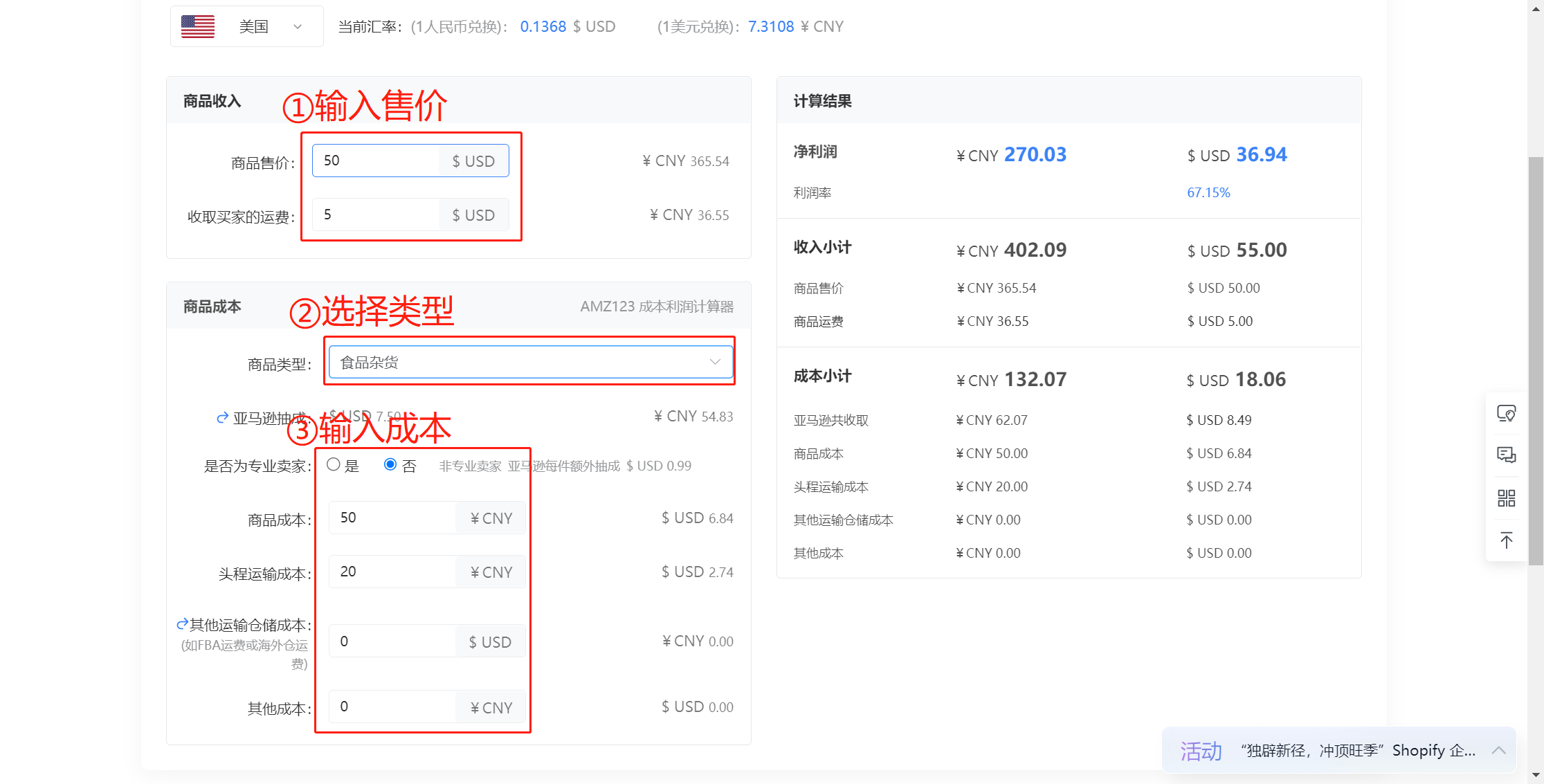Open the Shopify 活动 promotion link
The width and height of the screenshot is (1544, 784).
(x=1358, y=751)
